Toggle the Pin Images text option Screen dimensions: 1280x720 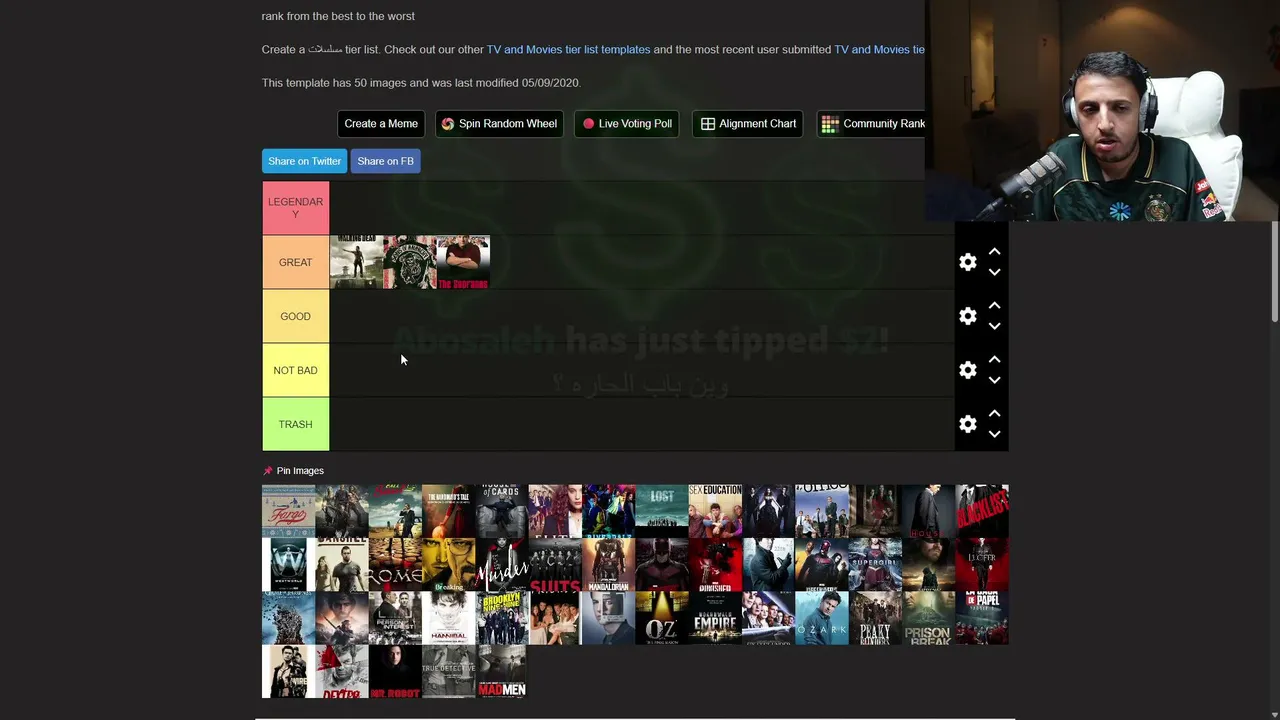point(300,471)
